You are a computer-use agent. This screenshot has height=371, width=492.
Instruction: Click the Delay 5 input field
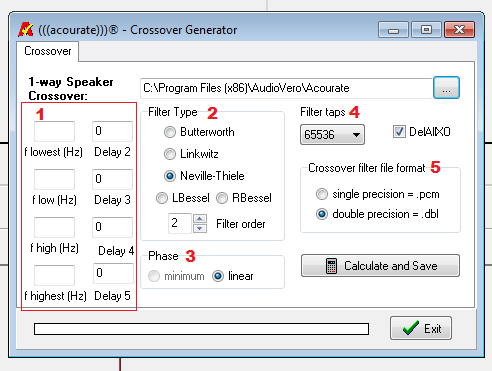click(x=113, y=273)
